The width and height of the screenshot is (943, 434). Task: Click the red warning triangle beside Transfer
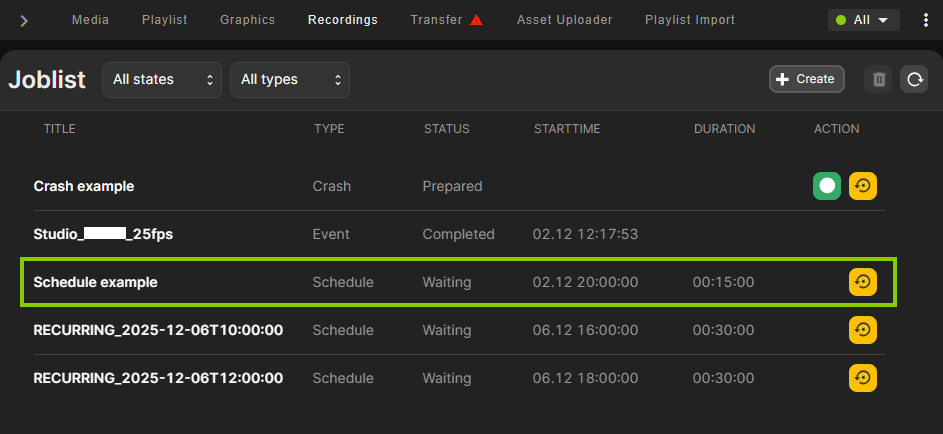476,20
